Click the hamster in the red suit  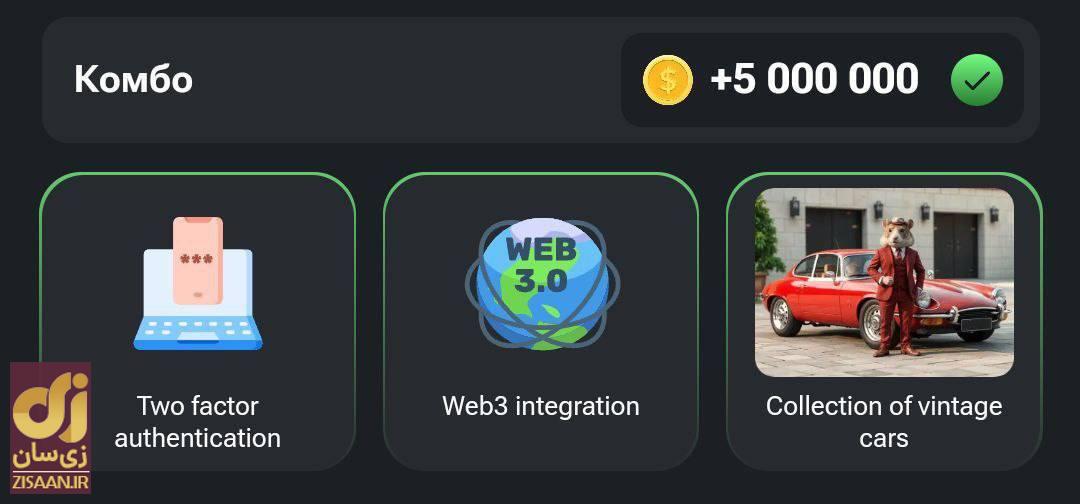point(897,286)
